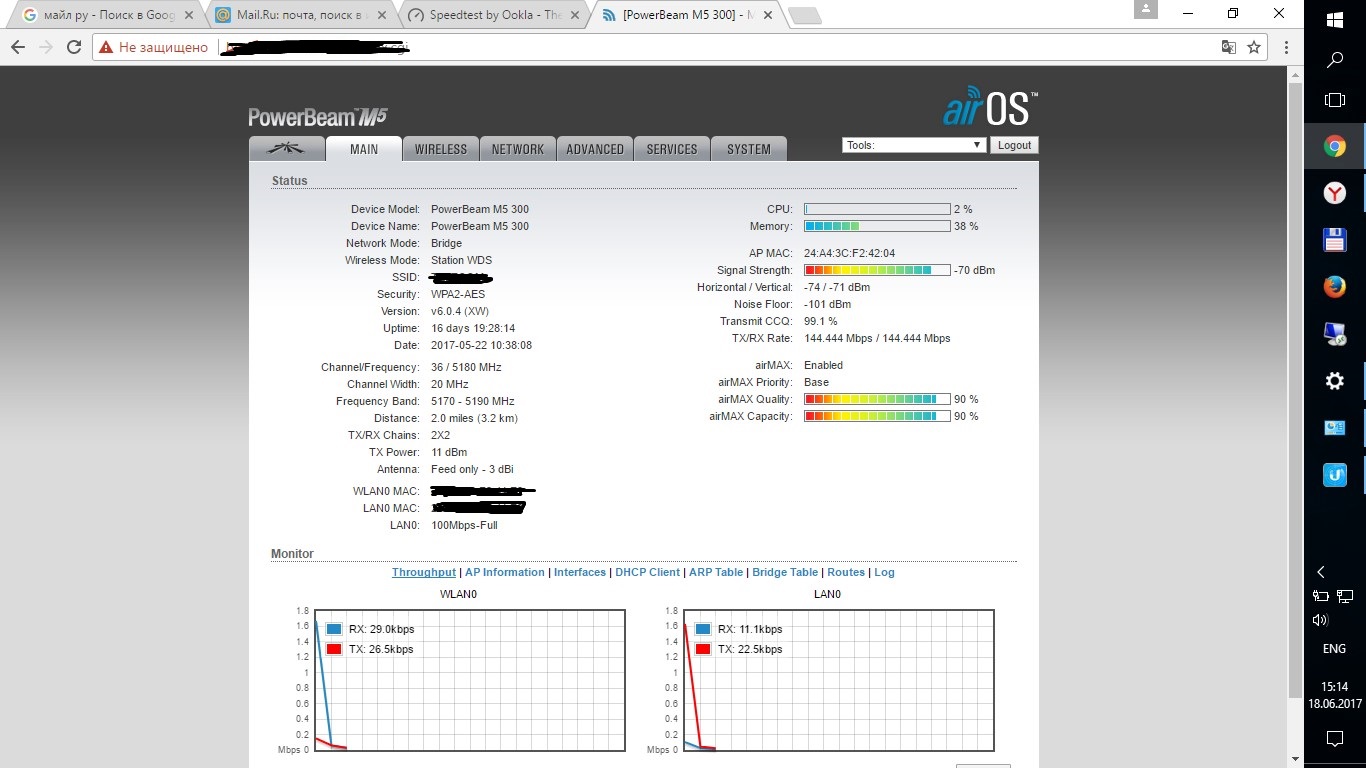This screenshot has height=768, width=1366.
Task: Click the airOS logo
Action: pyautogui.click(x=990, y=108)
